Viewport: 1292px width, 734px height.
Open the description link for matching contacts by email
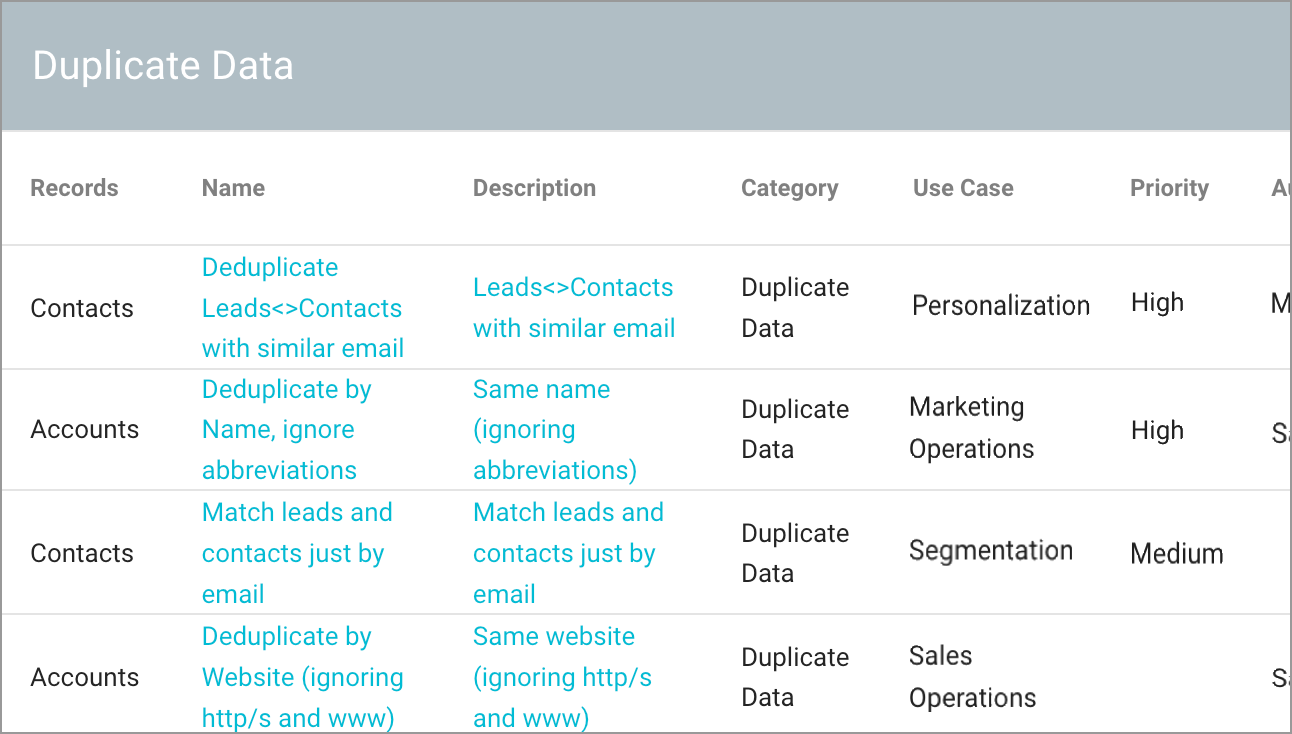[x=567, y=552]
